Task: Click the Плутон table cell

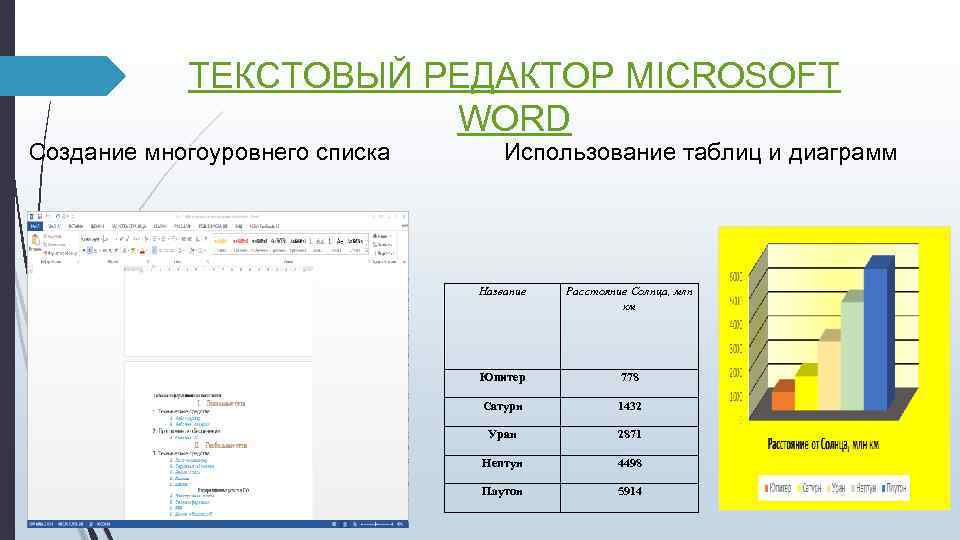Action: click(502, 498)
